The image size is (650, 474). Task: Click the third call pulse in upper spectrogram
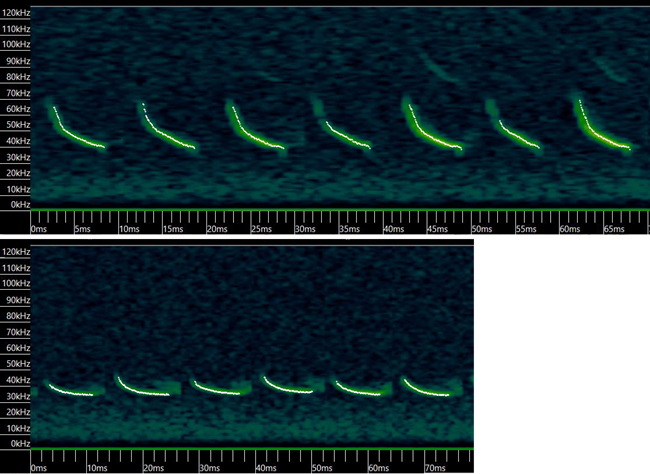(252, 135)
